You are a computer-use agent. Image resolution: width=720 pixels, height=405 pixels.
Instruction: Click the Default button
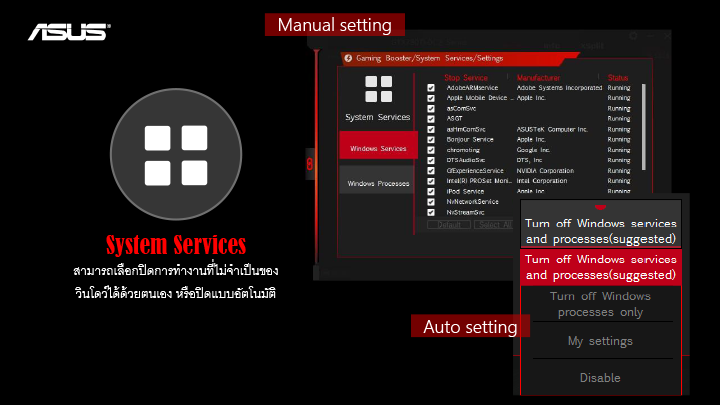click(x=449, y=225)
